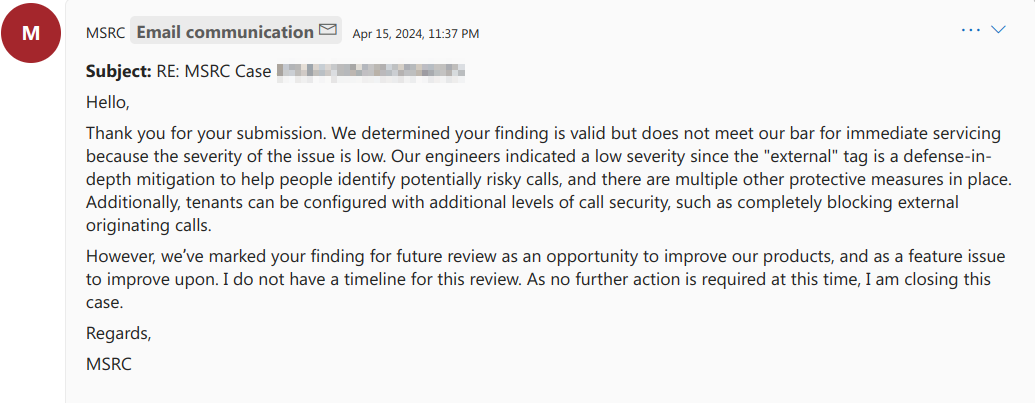Click the paragraph starting with However
Image resolution: width=1035 pixels, height=403 pixels.
click(x=539, y=280)
